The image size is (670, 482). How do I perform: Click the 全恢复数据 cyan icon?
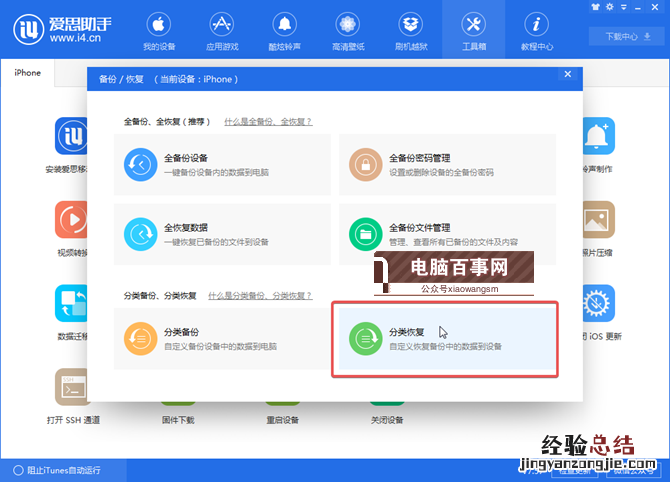(x=141, y=234)
